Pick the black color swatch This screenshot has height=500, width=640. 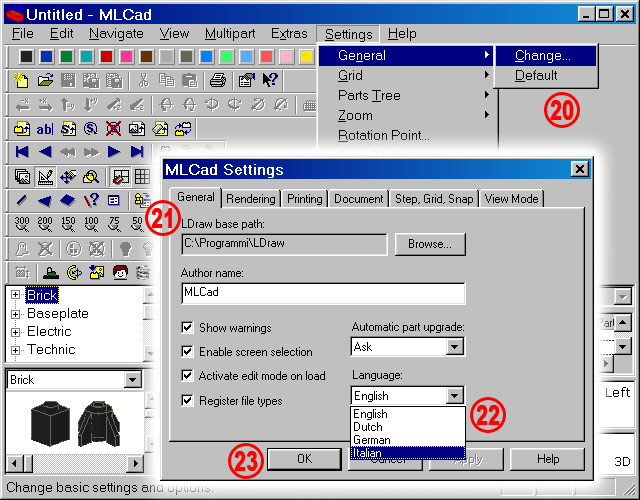coord(26,56)
